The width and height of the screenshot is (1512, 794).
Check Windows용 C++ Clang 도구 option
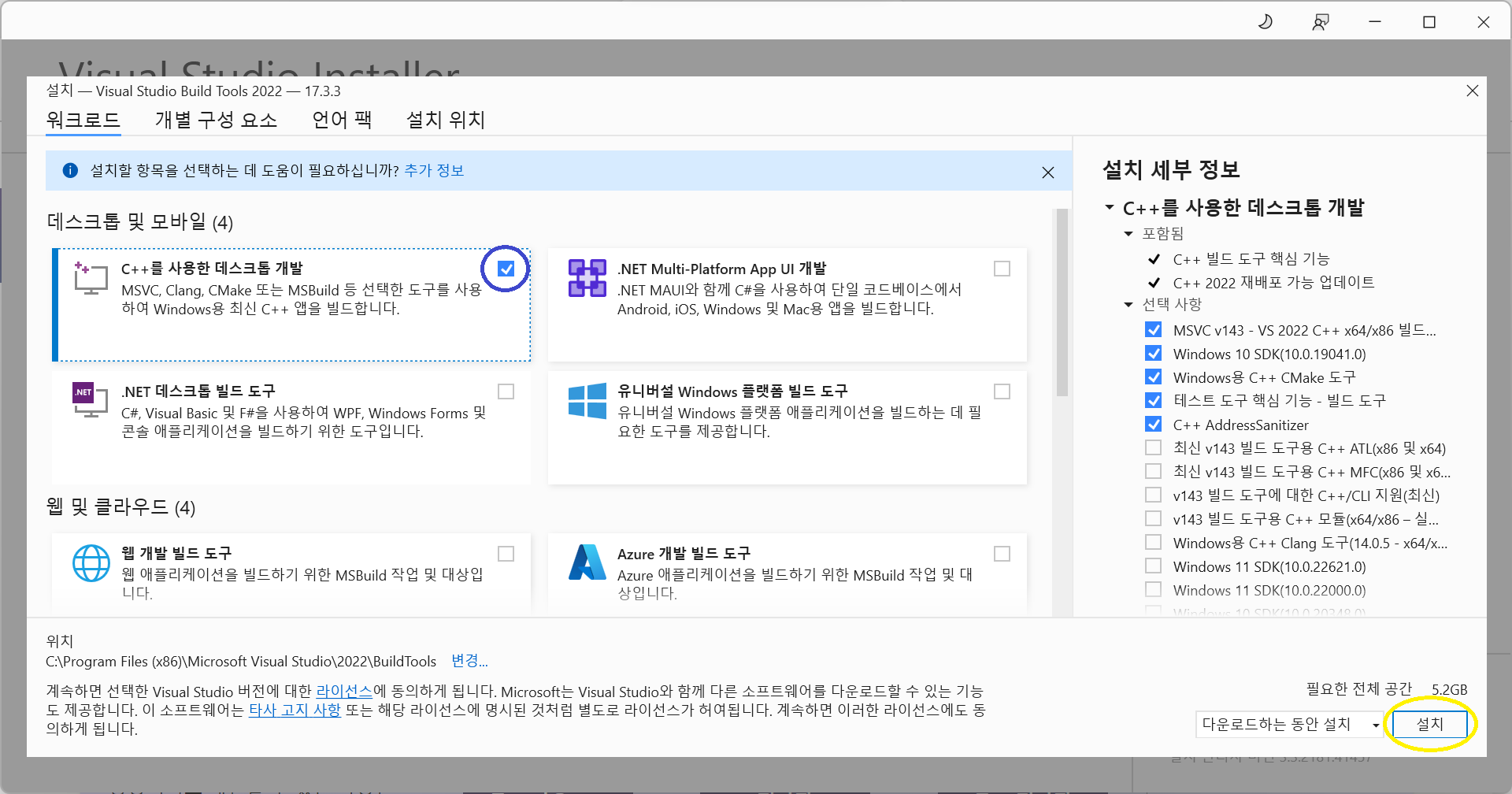1154,543
